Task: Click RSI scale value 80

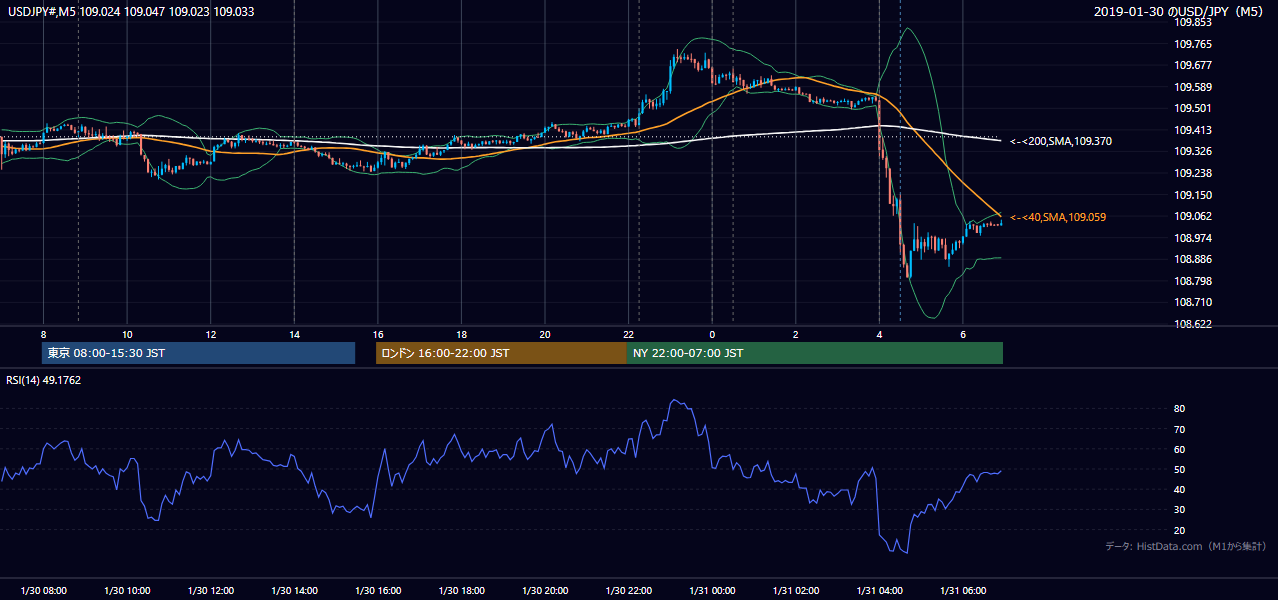Action: tap(1179, 409)
